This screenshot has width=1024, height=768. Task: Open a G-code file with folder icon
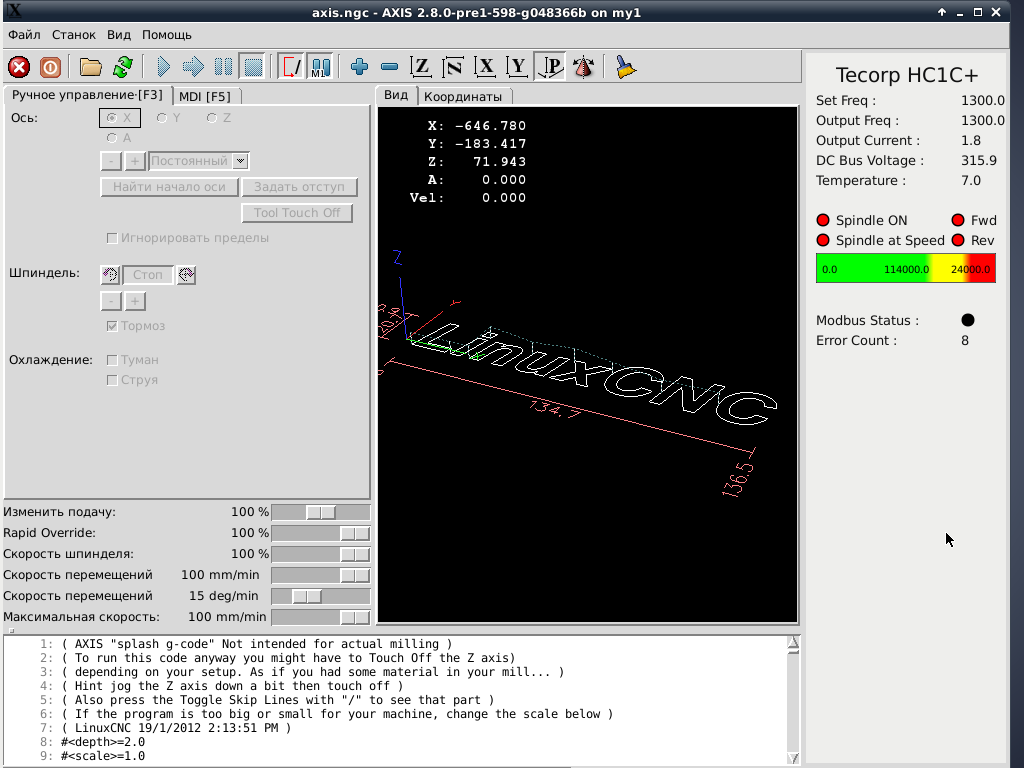tap(91, 67)
